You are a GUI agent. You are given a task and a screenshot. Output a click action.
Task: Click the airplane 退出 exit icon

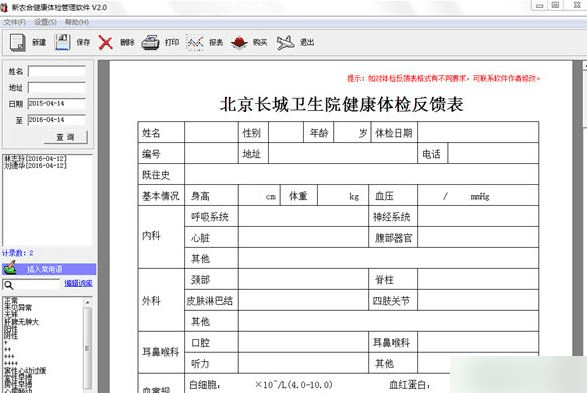(x=285, y=42)
